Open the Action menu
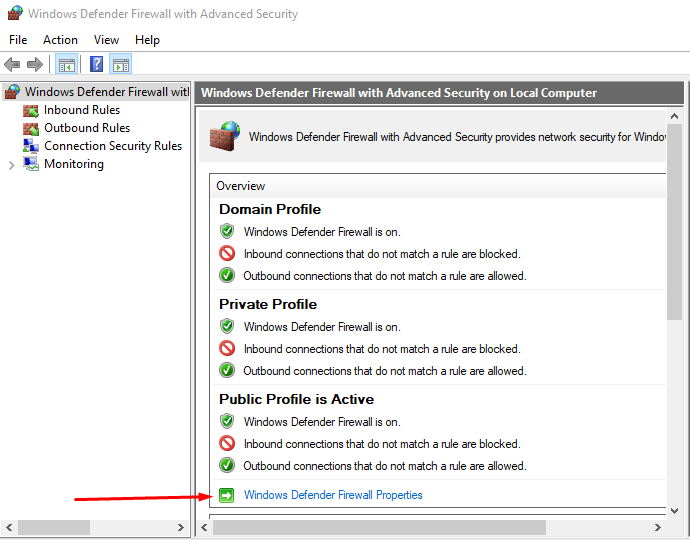Viewport: 690px width, 540px height. click(60, 40)
